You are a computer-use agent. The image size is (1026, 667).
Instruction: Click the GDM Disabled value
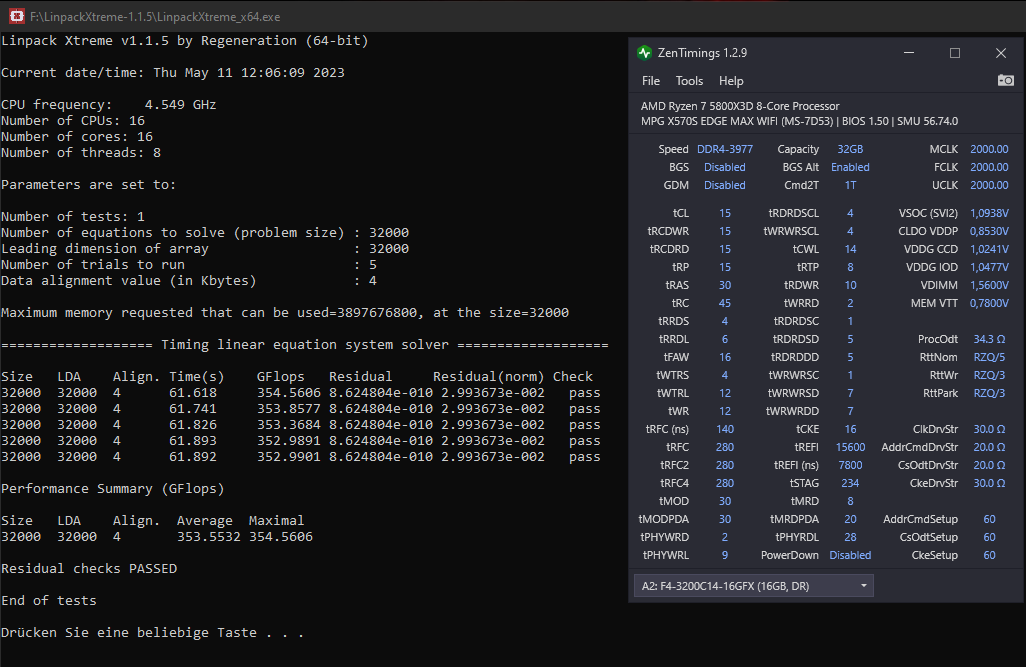coord(724,185)
